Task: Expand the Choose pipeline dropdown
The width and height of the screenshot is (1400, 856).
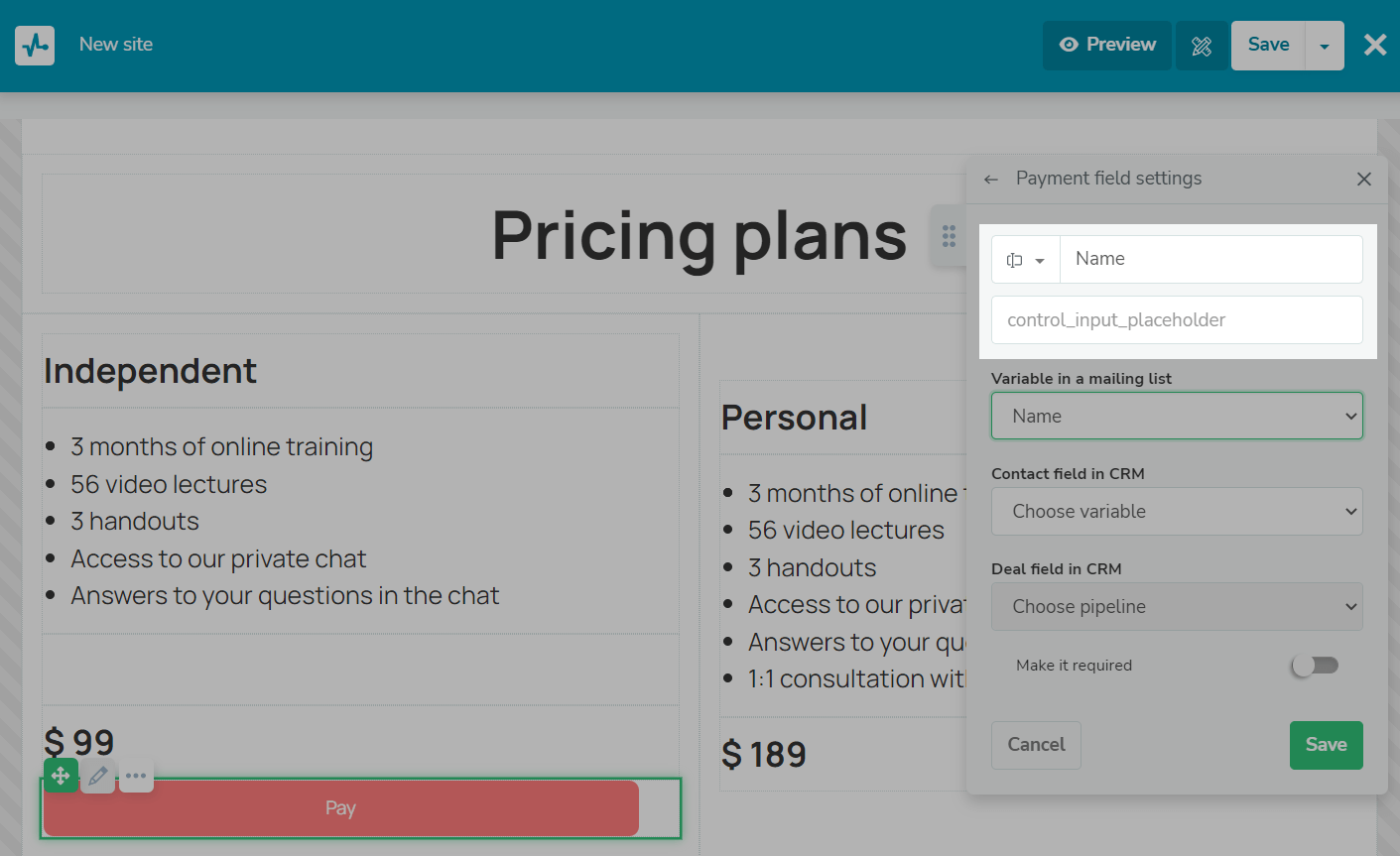Action: [x=1177, y=607]
